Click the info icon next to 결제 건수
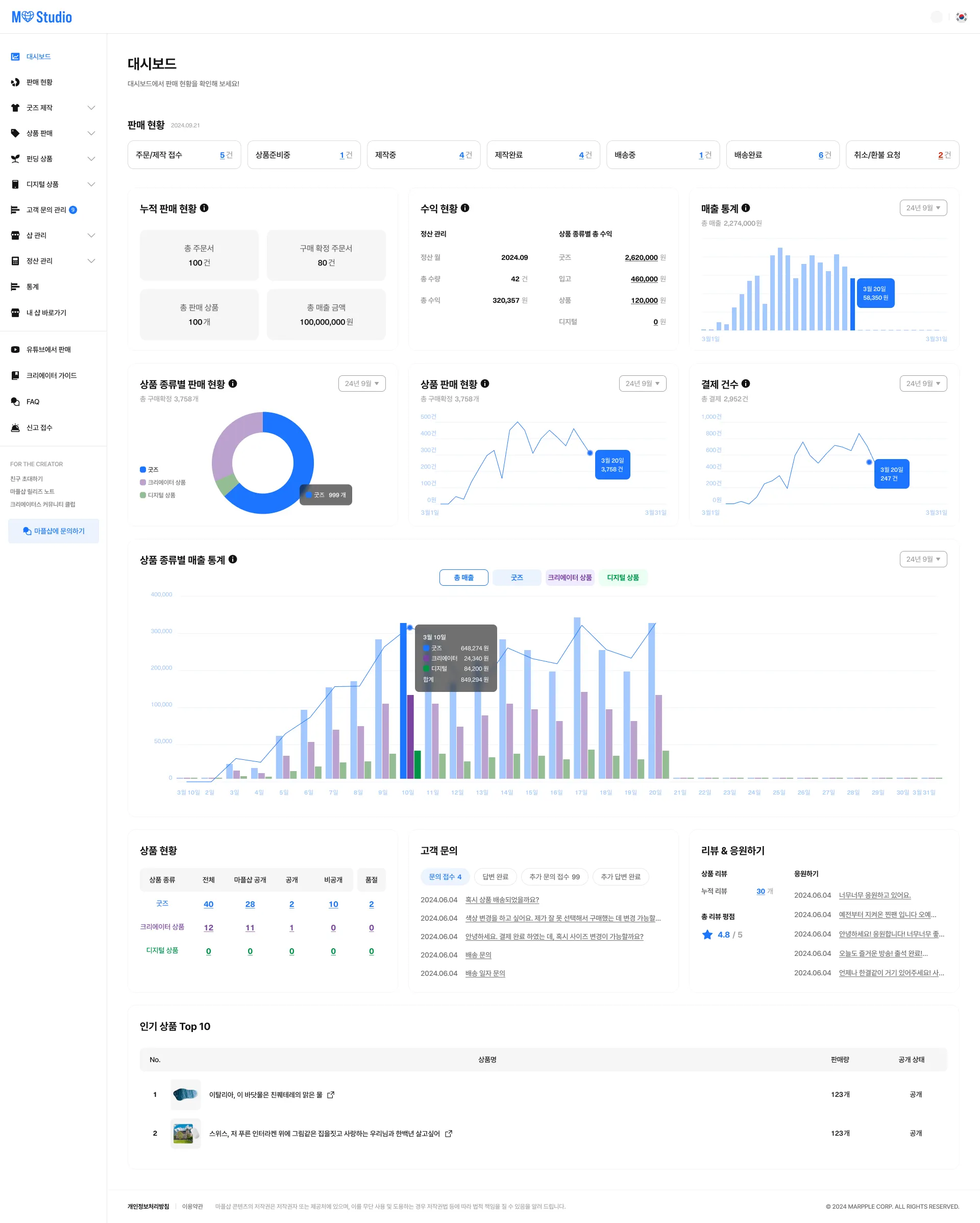The width and height of the screenshot is (980, 1223). point(746,383)
